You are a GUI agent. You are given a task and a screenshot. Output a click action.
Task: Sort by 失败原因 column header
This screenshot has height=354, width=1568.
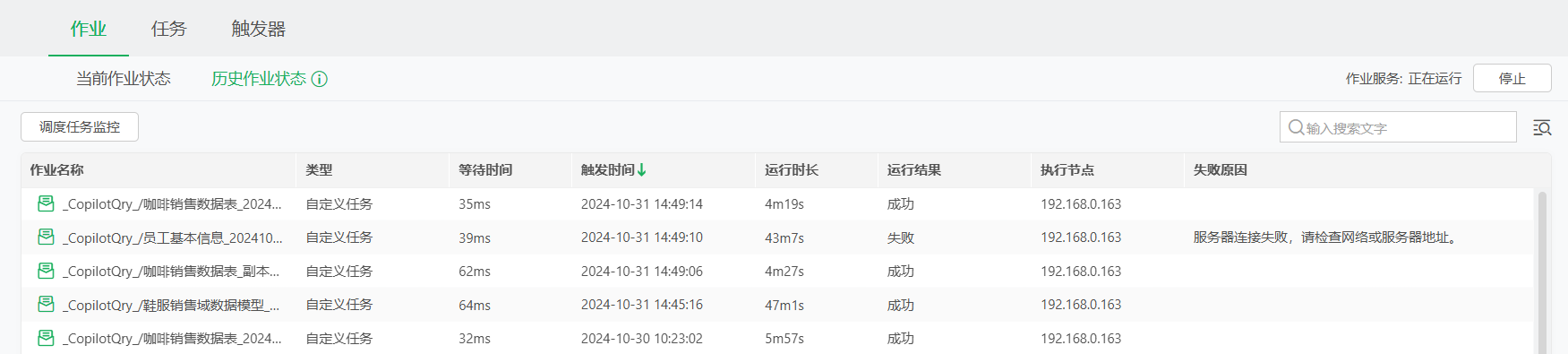1221,169
